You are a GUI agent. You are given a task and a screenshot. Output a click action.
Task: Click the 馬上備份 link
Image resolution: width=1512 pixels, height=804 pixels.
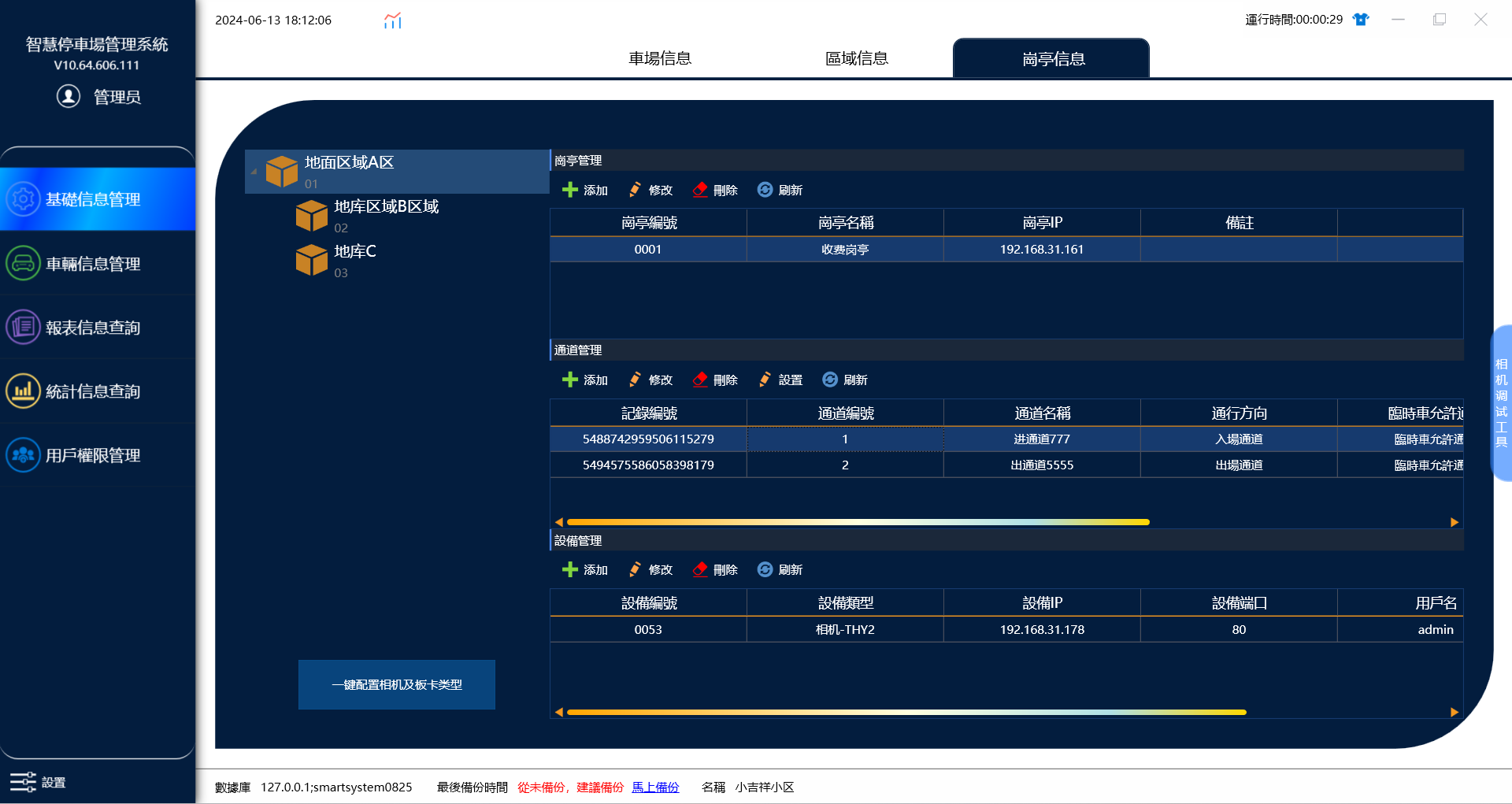(655, 787)
